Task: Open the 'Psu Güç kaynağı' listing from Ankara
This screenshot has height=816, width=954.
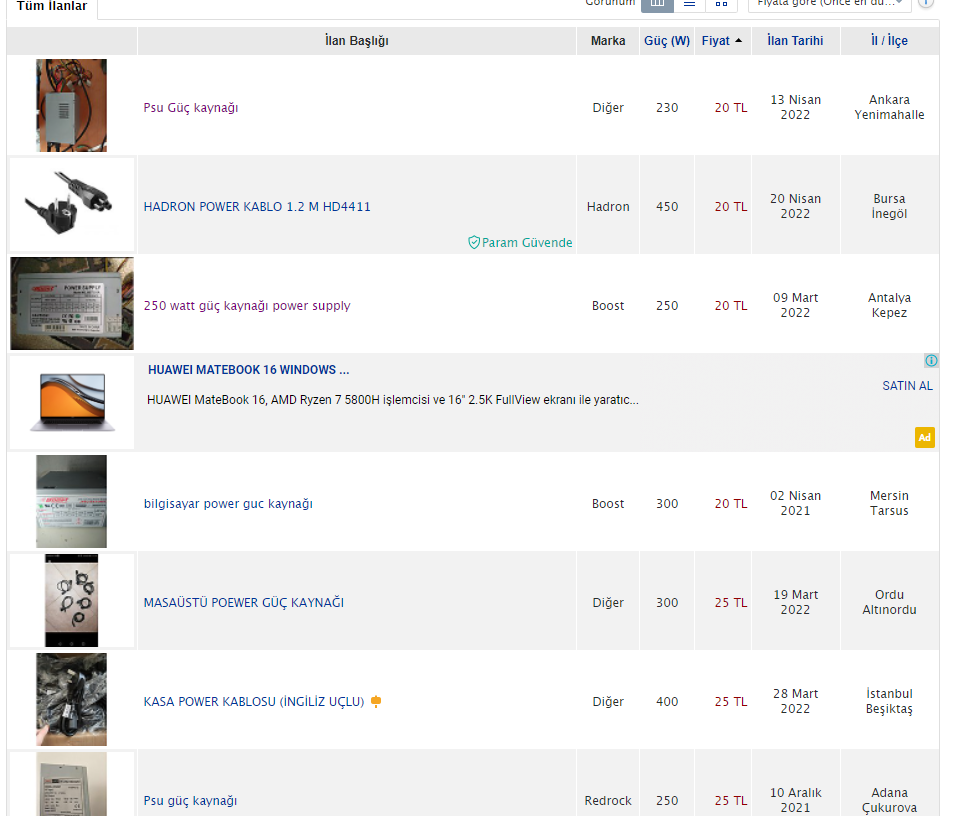Action: pos(190,108)
